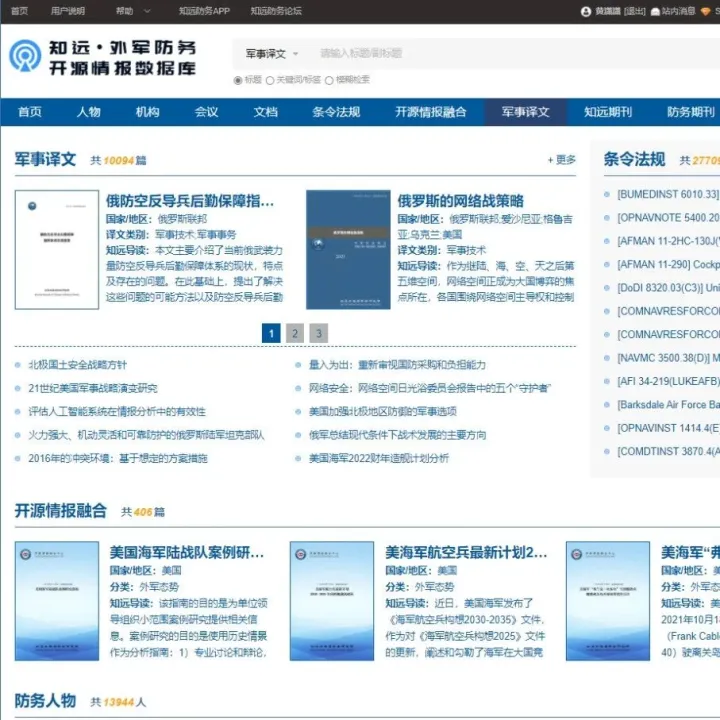Open regulation [COMDTINST 3870.4(A

[668, 451]
